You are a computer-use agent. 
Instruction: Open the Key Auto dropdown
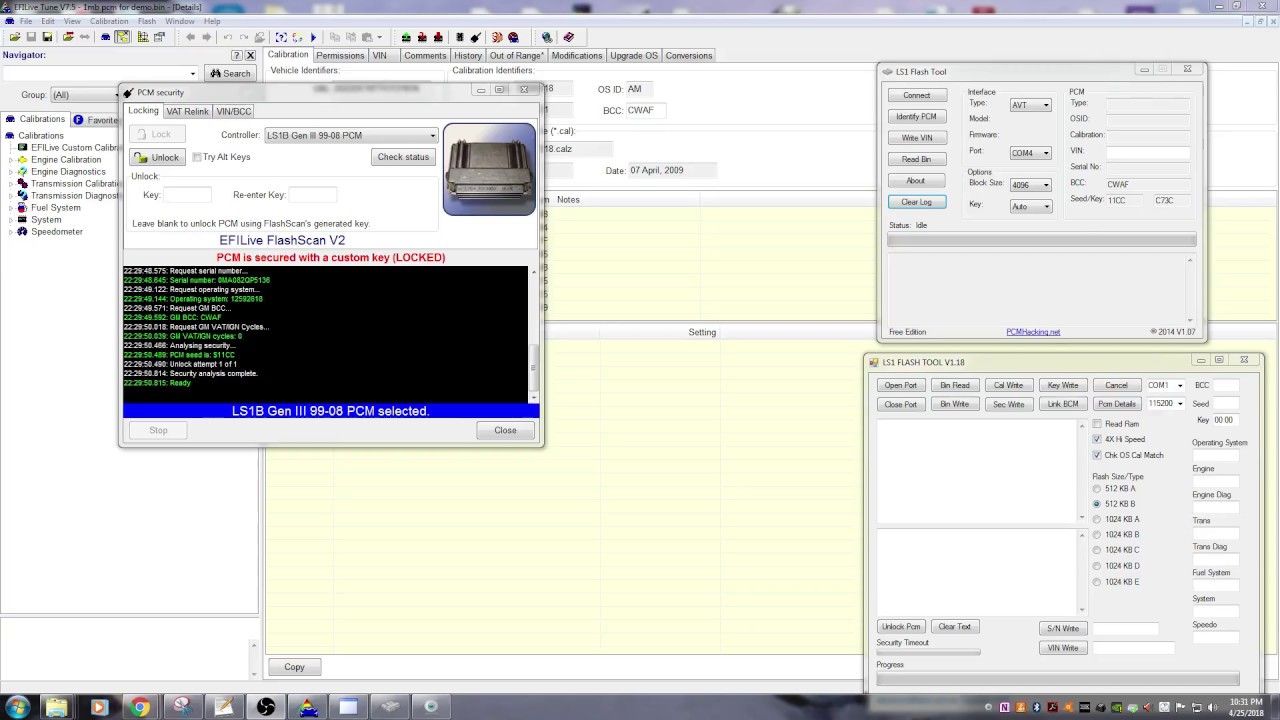point(1030,206)
